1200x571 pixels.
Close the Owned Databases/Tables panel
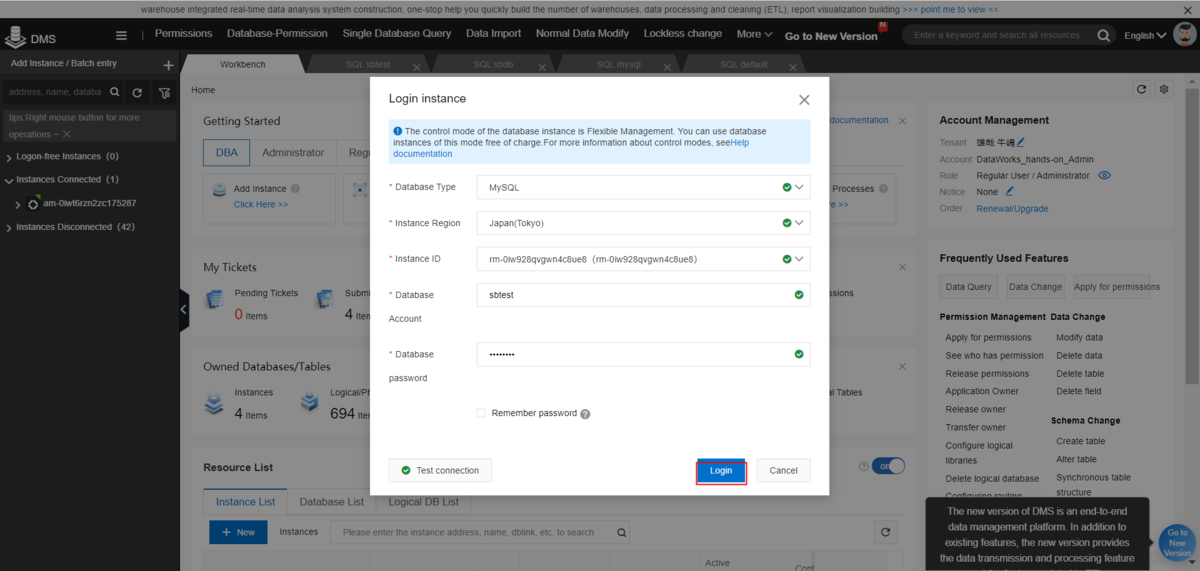click(902, 367)
